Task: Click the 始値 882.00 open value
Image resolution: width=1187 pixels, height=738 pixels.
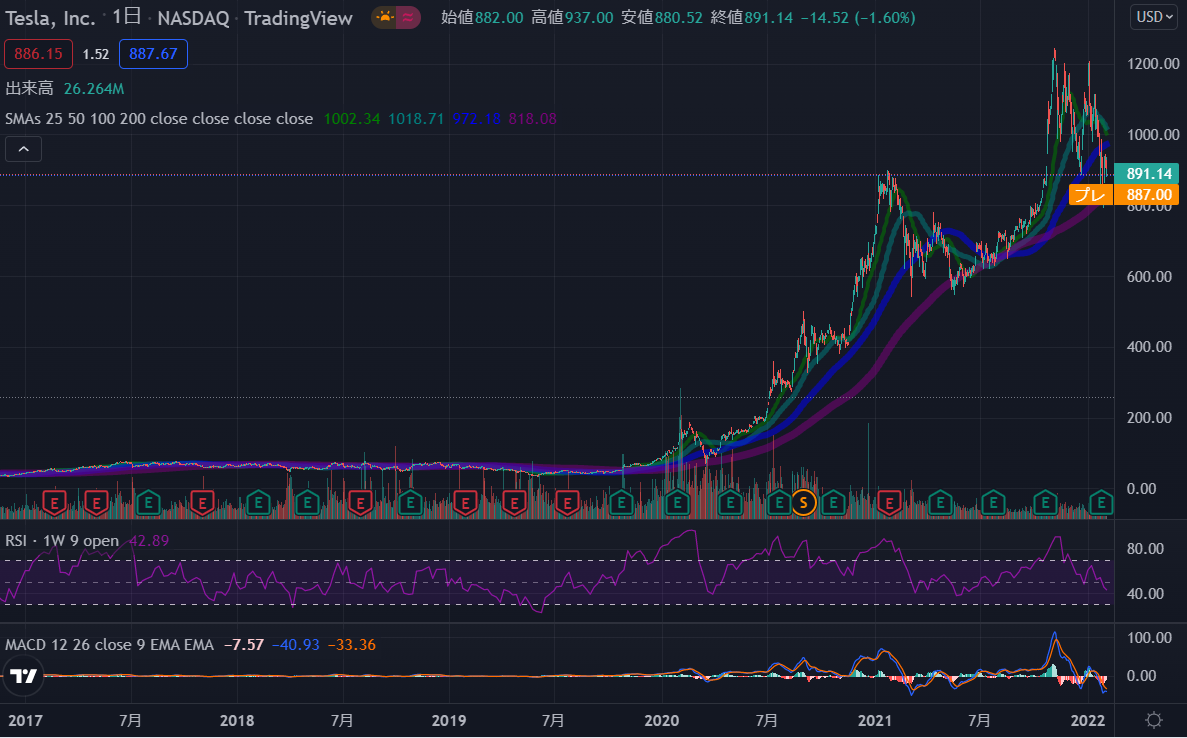Action: coord(482,17)
